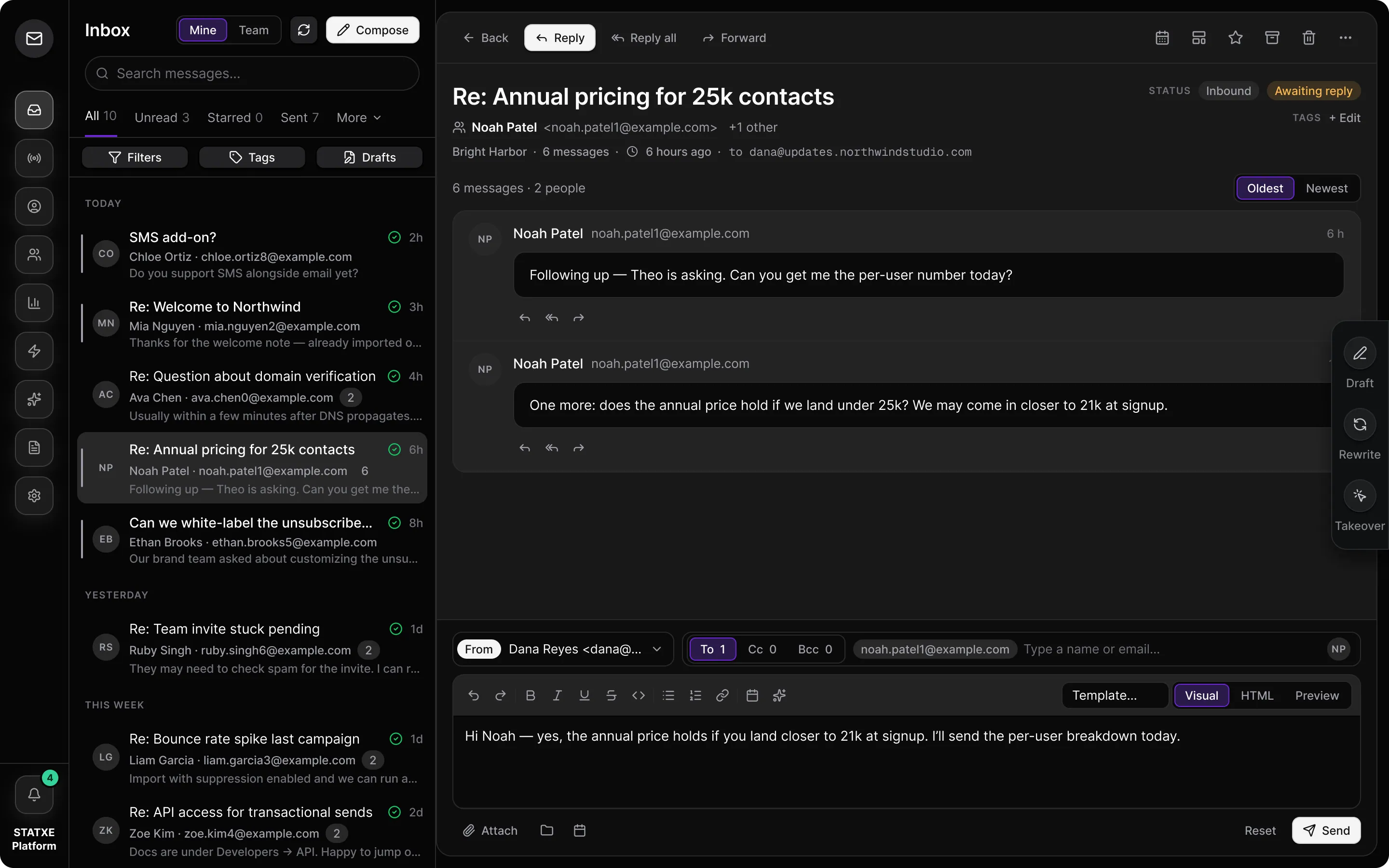Open the Template selector dropdown

click(x=1114, y=695)
